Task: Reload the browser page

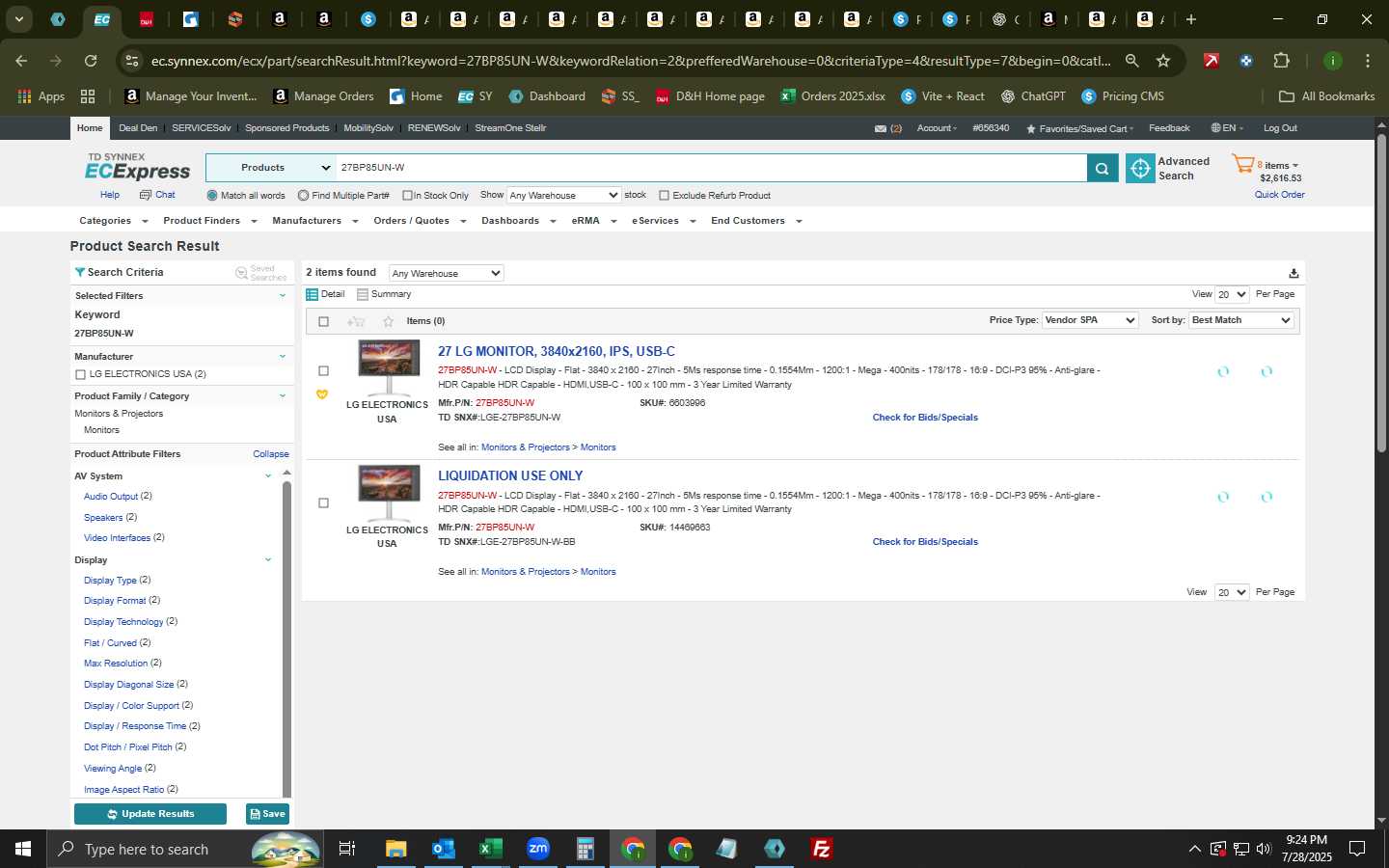Action: (x=91, y=61)
